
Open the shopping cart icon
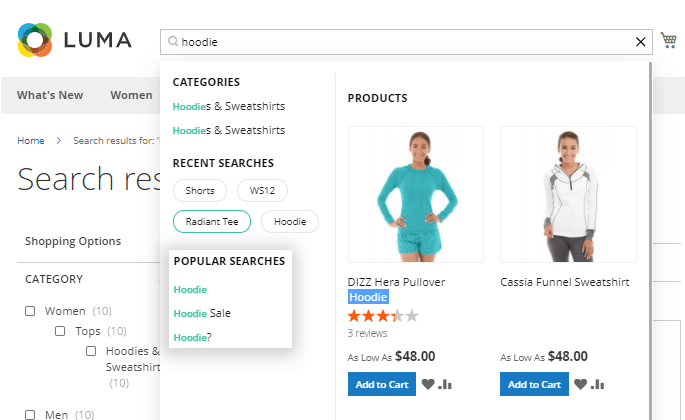click(x=669, y=40)
